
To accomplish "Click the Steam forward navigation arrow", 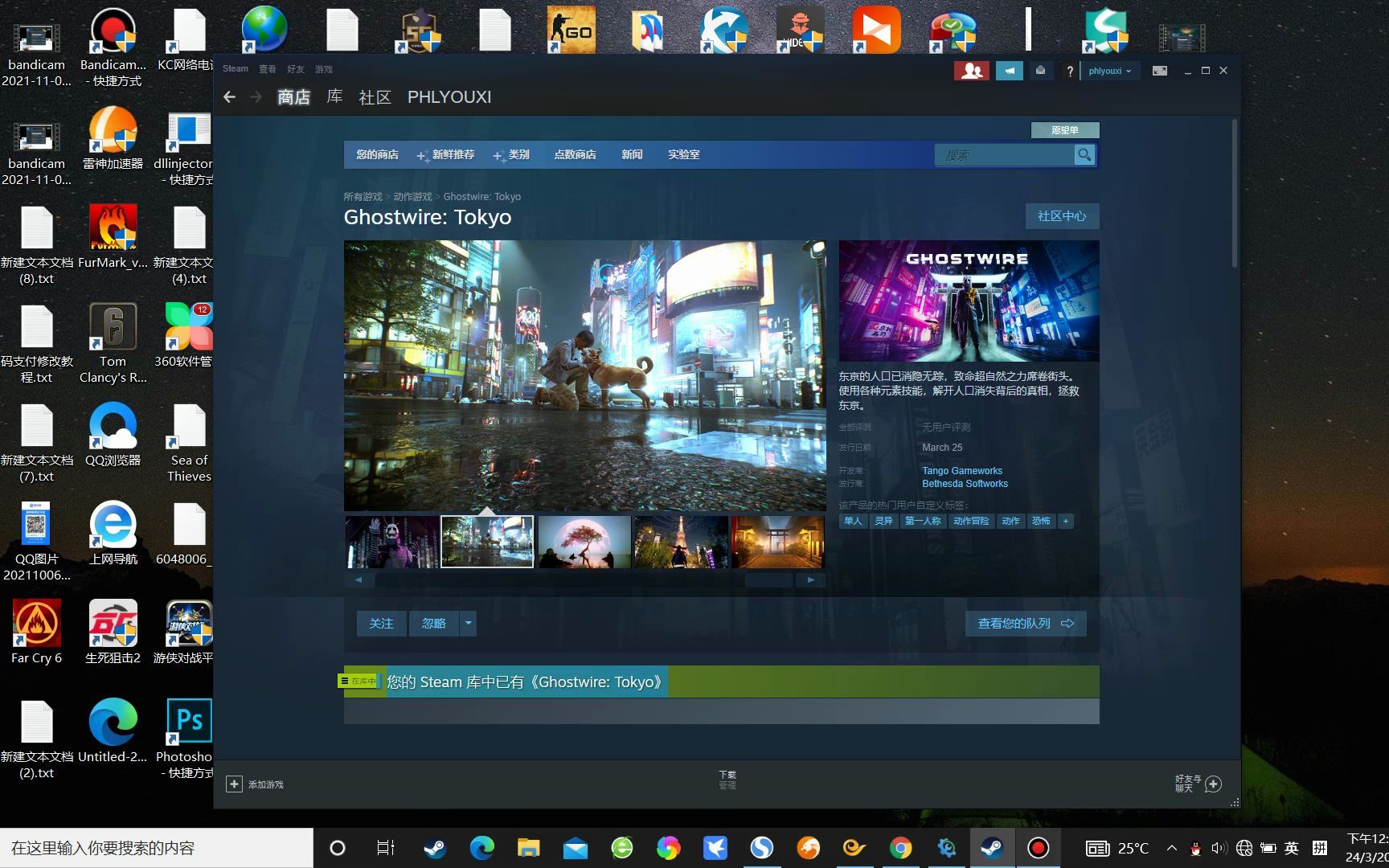I will [256, 97].
